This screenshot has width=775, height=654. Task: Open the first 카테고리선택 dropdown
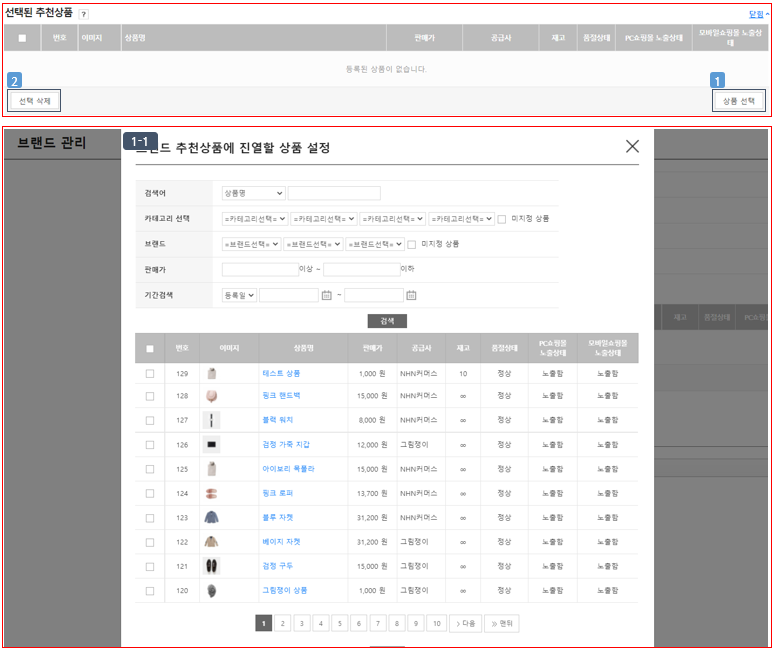(255, 218)
